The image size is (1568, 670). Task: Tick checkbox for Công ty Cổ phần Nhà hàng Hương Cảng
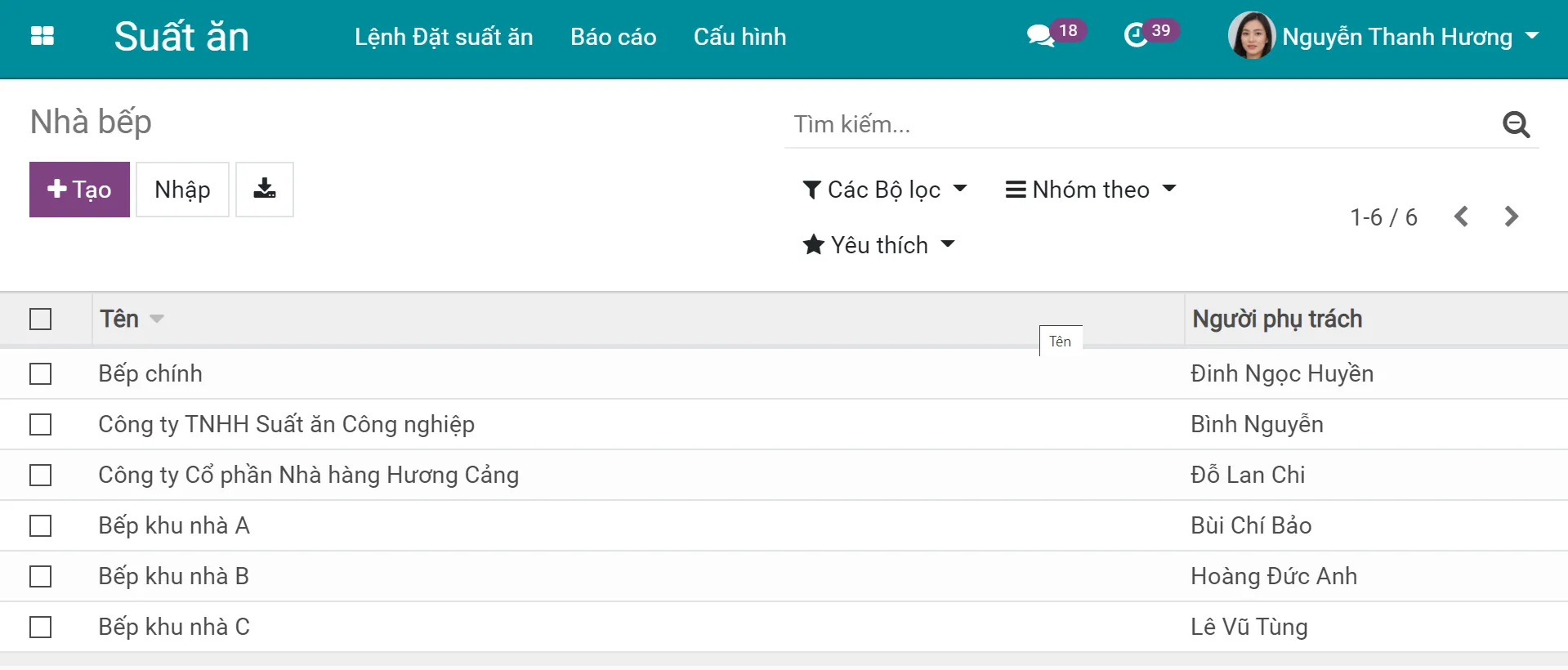tap(40, 476)
